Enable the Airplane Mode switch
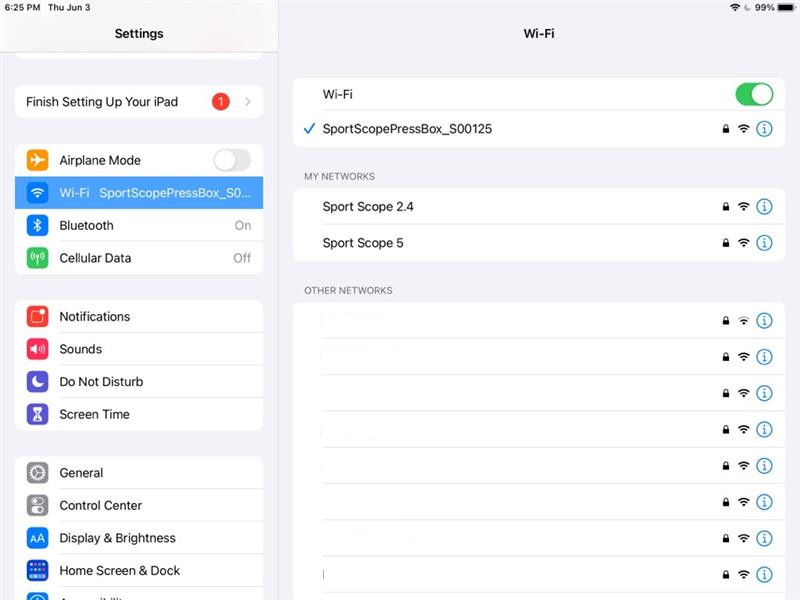The width and height of the screenshot is (800, 600). (x=232, y=160)
